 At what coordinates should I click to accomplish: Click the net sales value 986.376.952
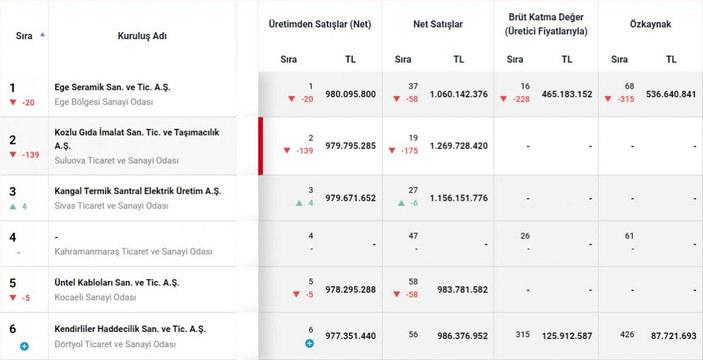pyautogui.click(x=462, y=336)
